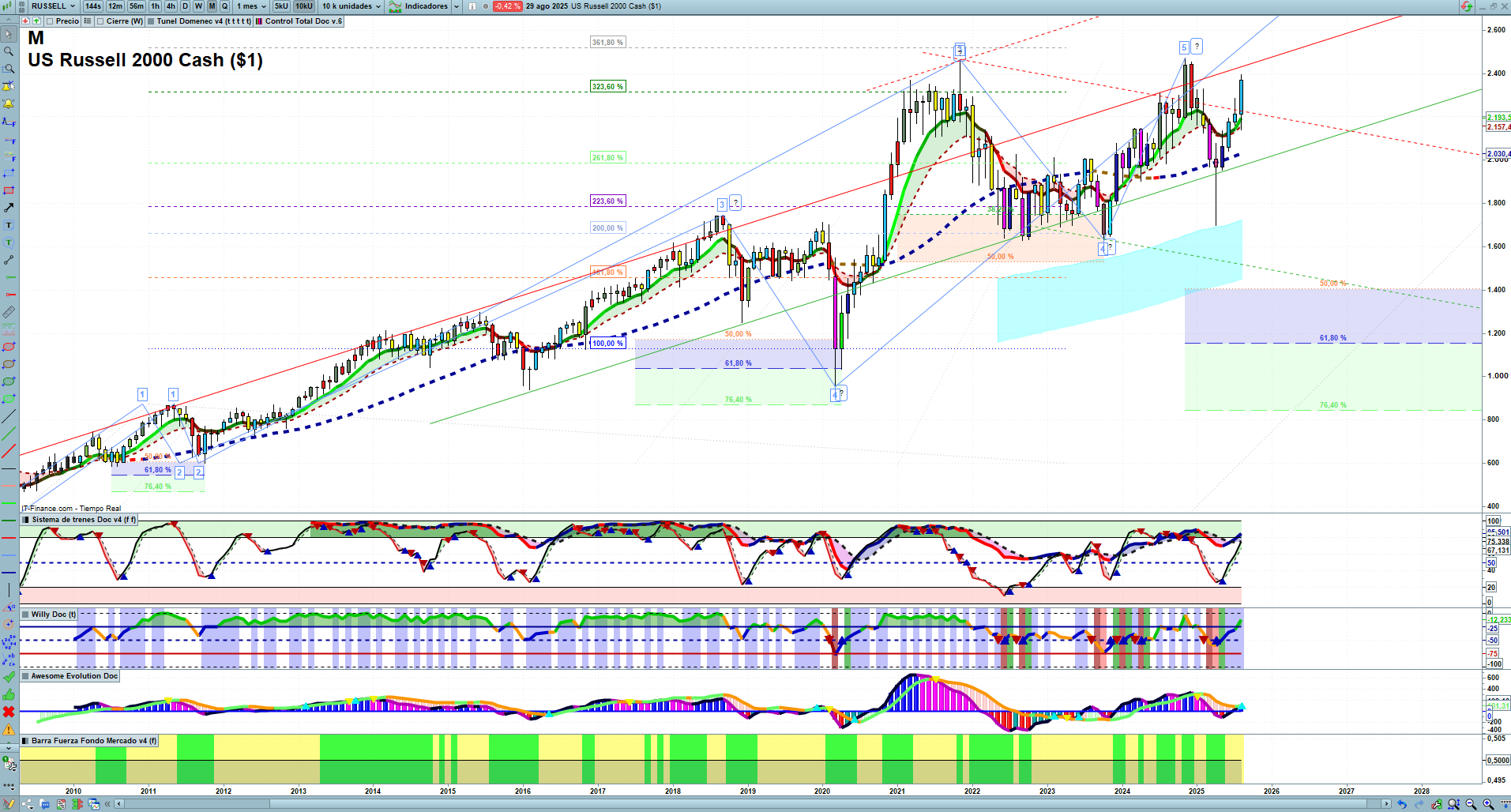The width and height of the screenshot is (1511, 812).
Task: Click the share icon in bottom toolbar
Action: [28, 804]
